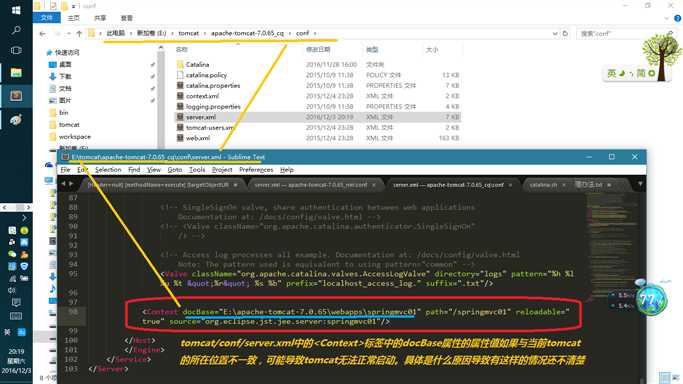This screenshot has width=683, height=384.
Task: Open Sublime Text Edit menu
Action: click(82, 170)
